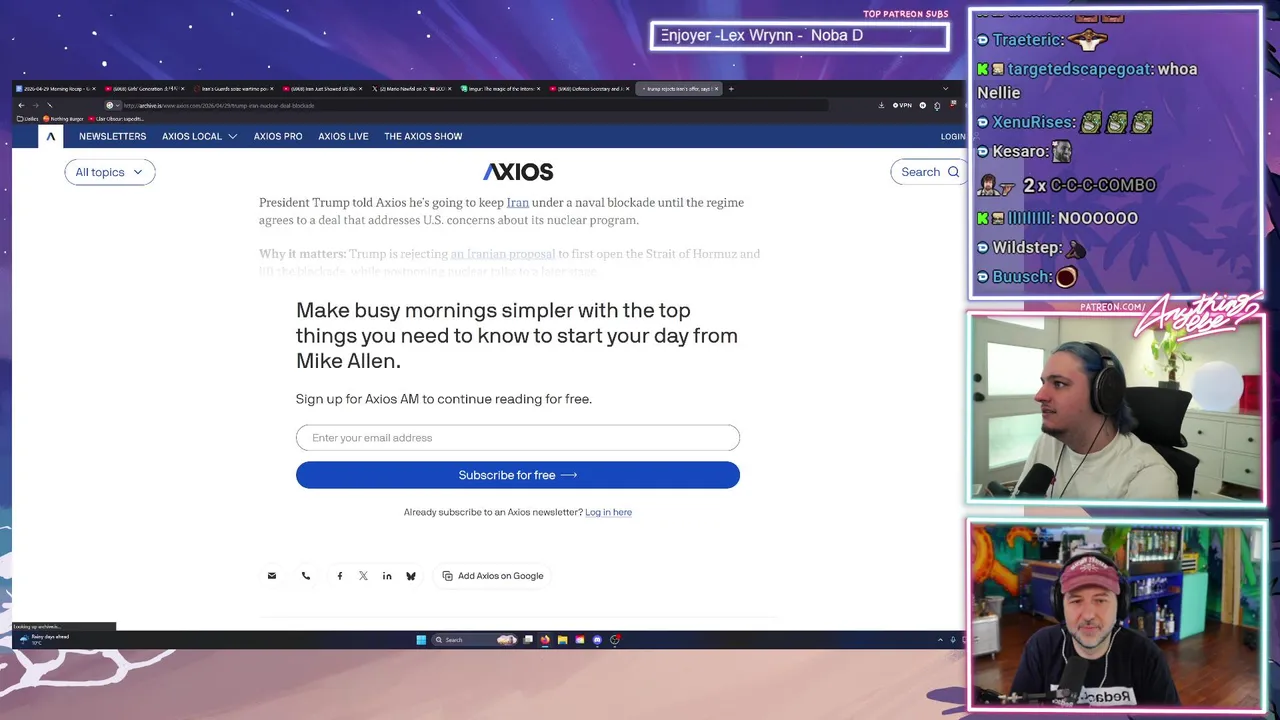Image resolution: width=1280 pixels, height=720 pixels.
Task: Open The Axios Show in nav bar
Action: pyautogui.click(x=423, y=136)
